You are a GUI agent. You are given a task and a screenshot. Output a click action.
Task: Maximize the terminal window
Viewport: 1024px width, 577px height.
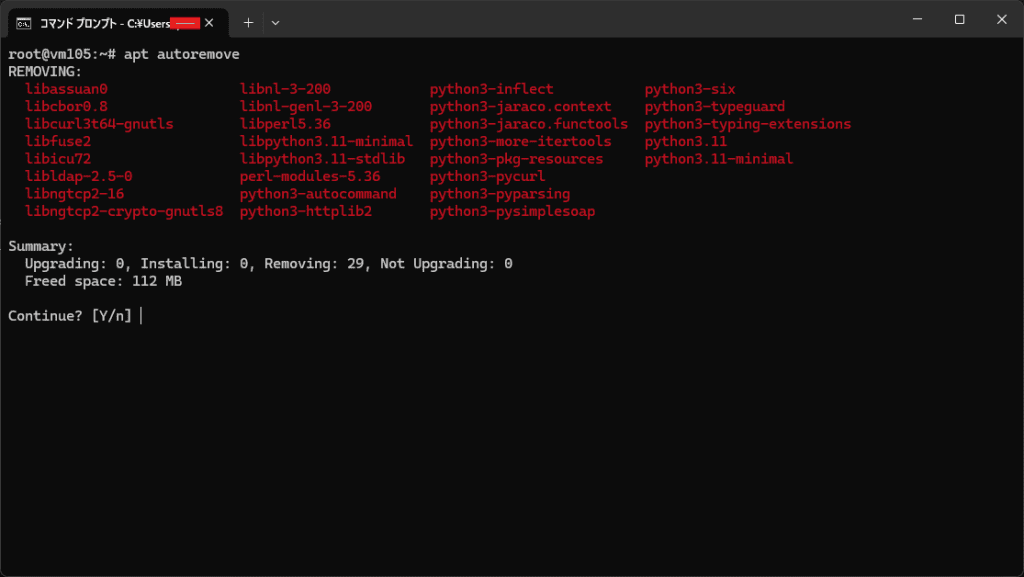(x=959, y=19)
